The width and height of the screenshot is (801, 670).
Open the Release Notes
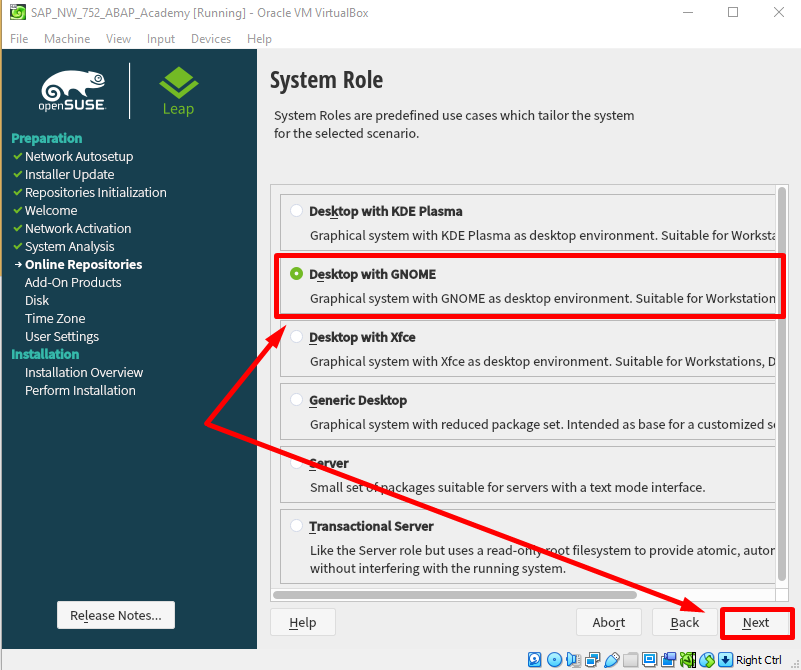click(x=116, y=615)
